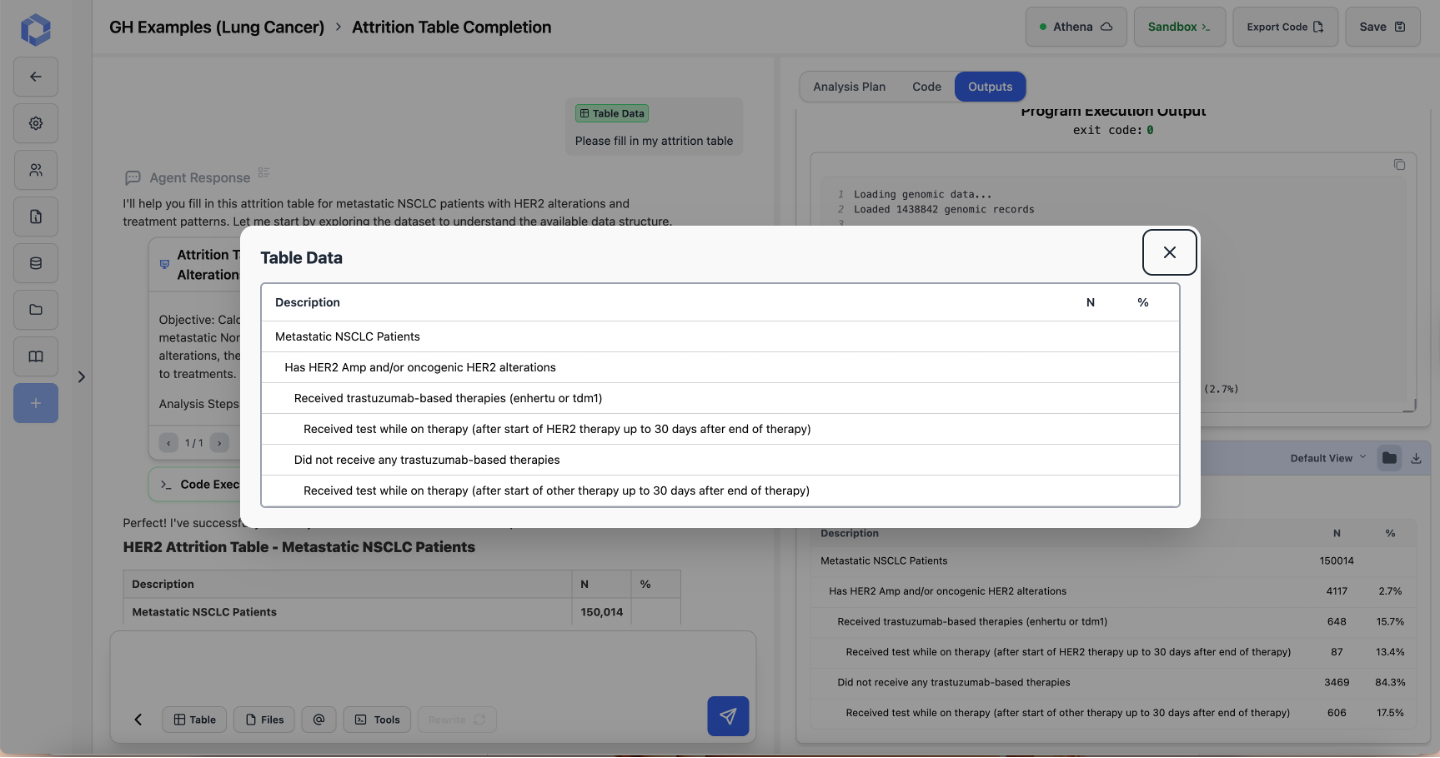Click the back arrow in left sidebar
1440x758 pixels.
tap(36, 77)
